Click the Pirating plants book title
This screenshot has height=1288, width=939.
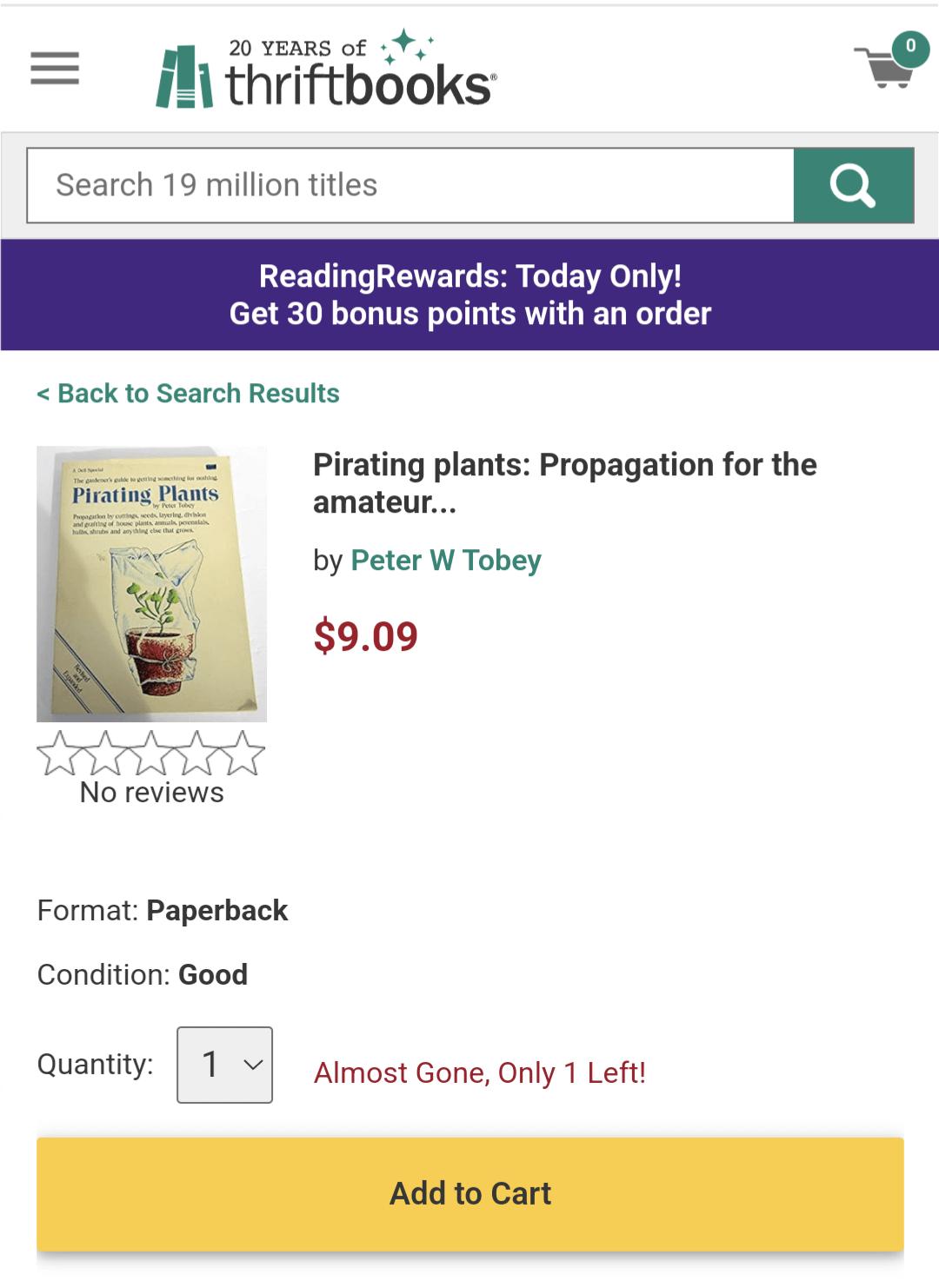point(564,482)
